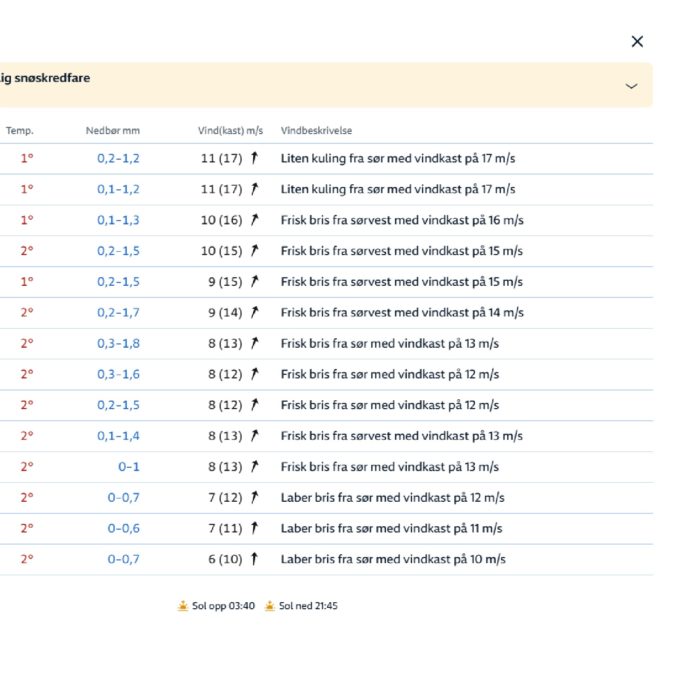Click wind value 10 (15)
The width and height of the screenshot is (700, 700).
[221, 251]
